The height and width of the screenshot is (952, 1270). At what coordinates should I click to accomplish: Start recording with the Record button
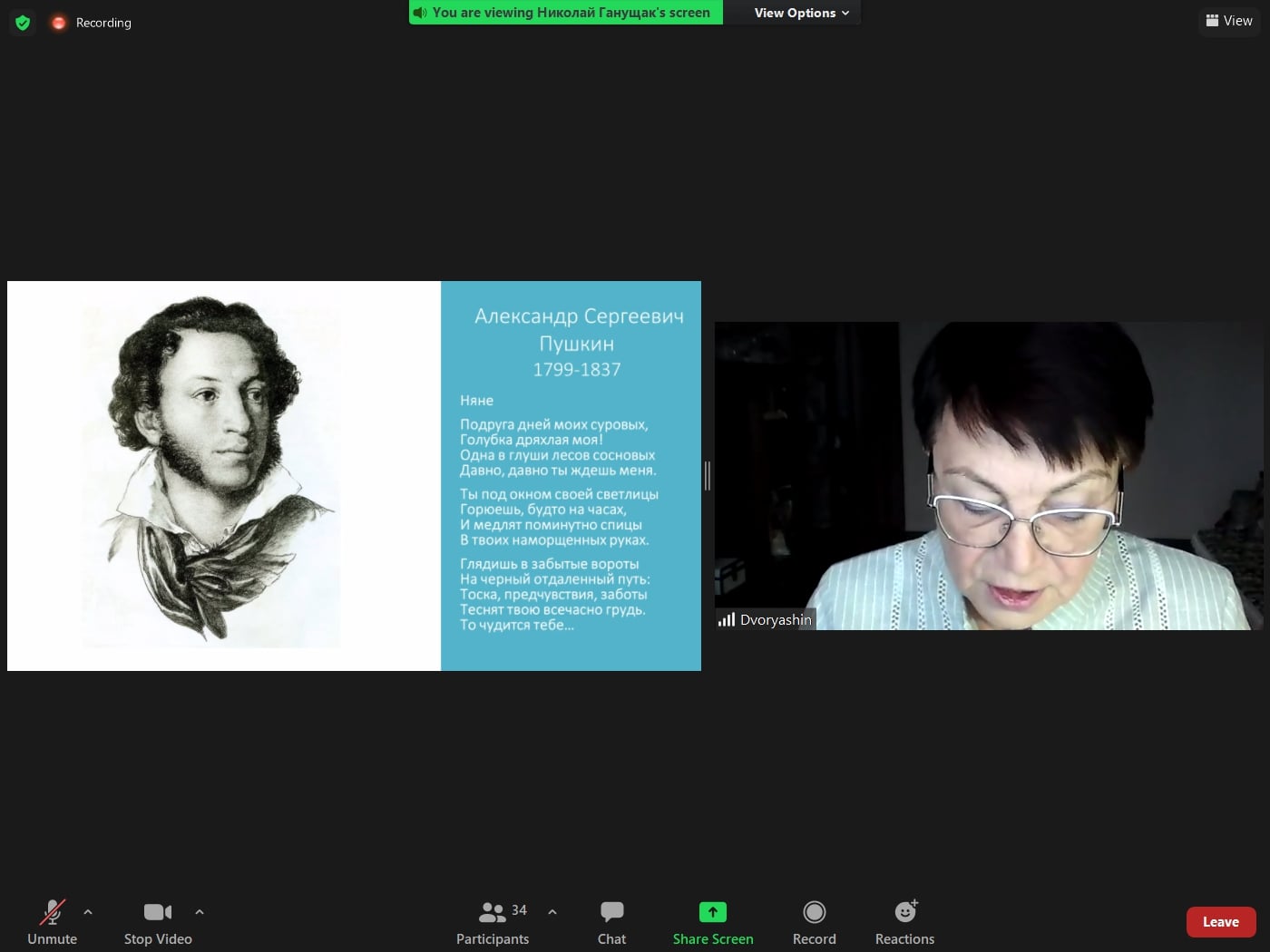[815, 922]
